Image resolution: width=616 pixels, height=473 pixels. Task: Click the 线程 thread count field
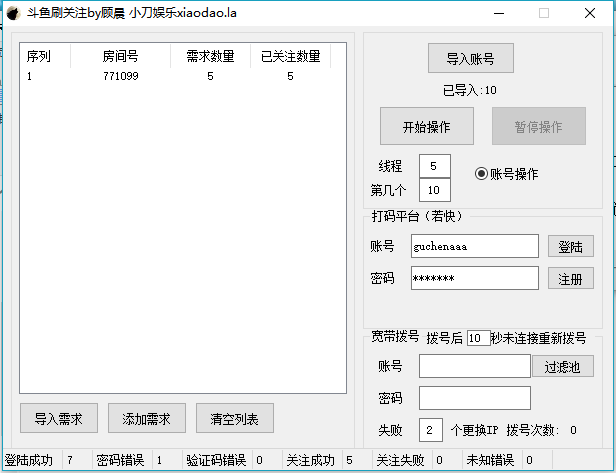pos(435,166)
